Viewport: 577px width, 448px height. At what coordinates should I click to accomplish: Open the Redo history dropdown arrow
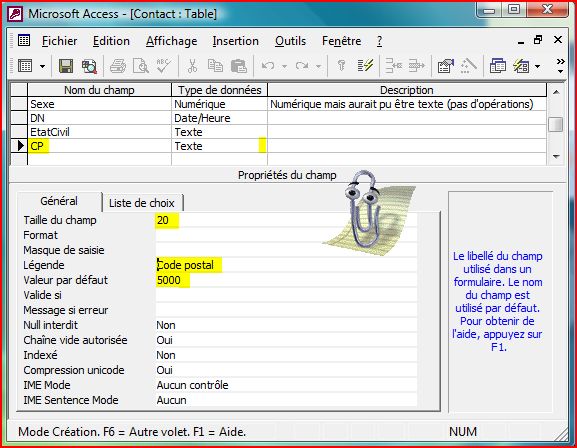pyautogui.click(x=318, y=67)
